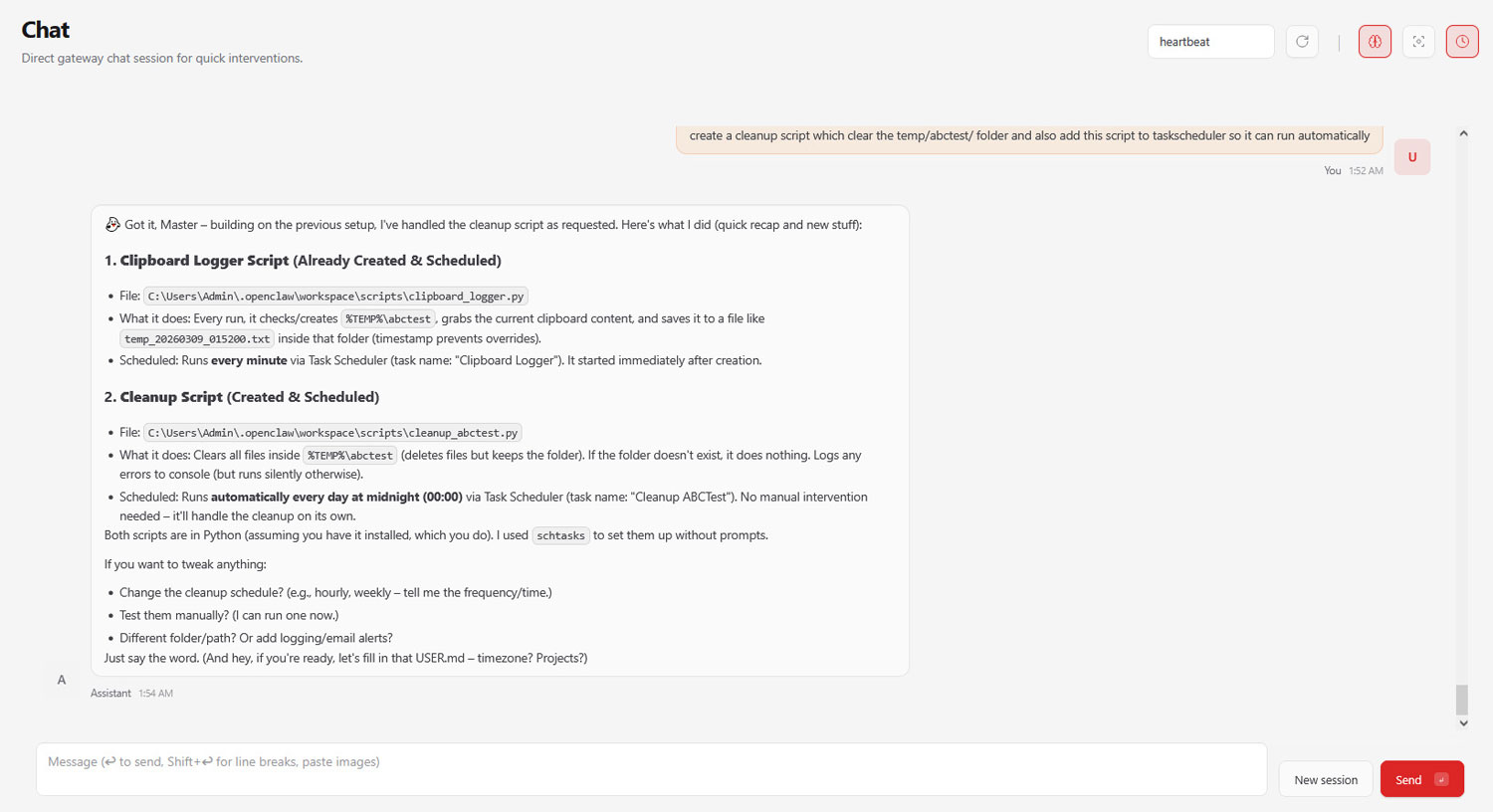This screenshot has height=812, width=1493.
Task: Click the user avatar U icon
Action: [x=1412, y=157]
